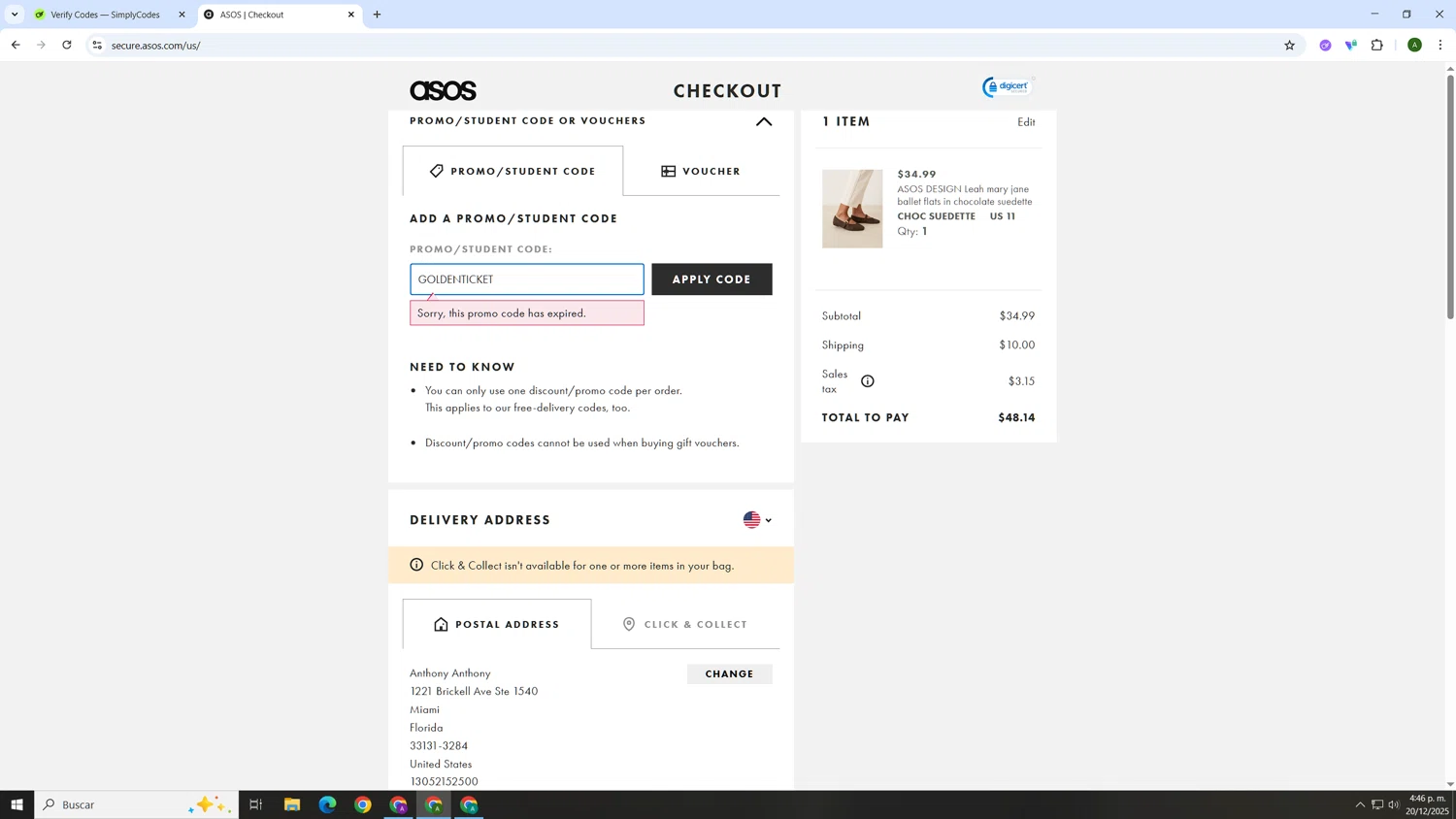Select the Click & Collect tab

(x=685, y=624)
